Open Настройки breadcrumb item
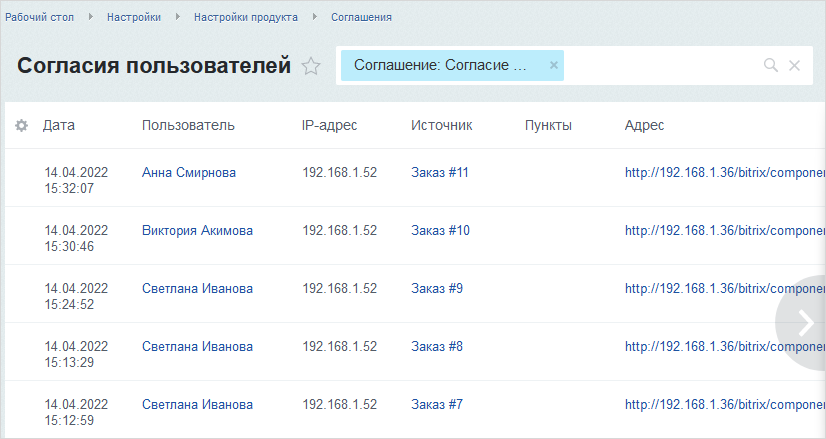Screen dimensions: 826x439 click(134, 17)
